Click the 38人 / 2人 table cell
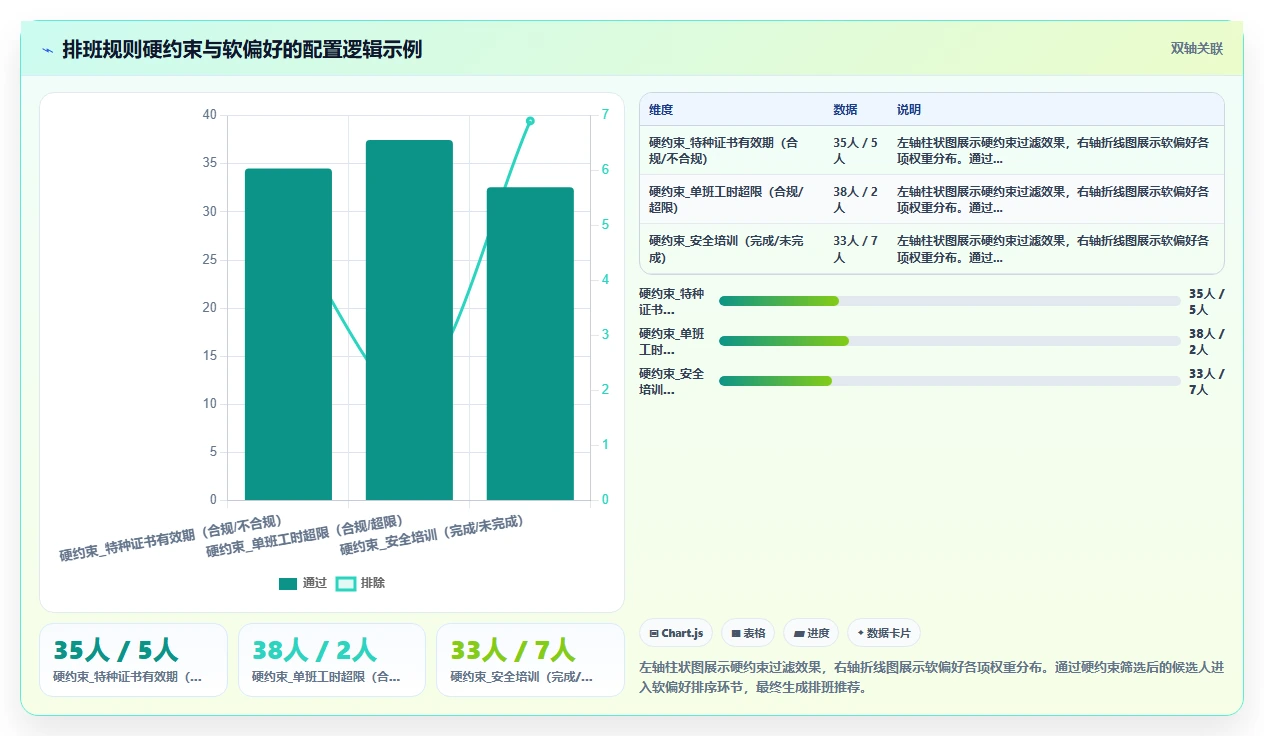This screenshot has width=1264, height=736. click(x=856, y=199)
